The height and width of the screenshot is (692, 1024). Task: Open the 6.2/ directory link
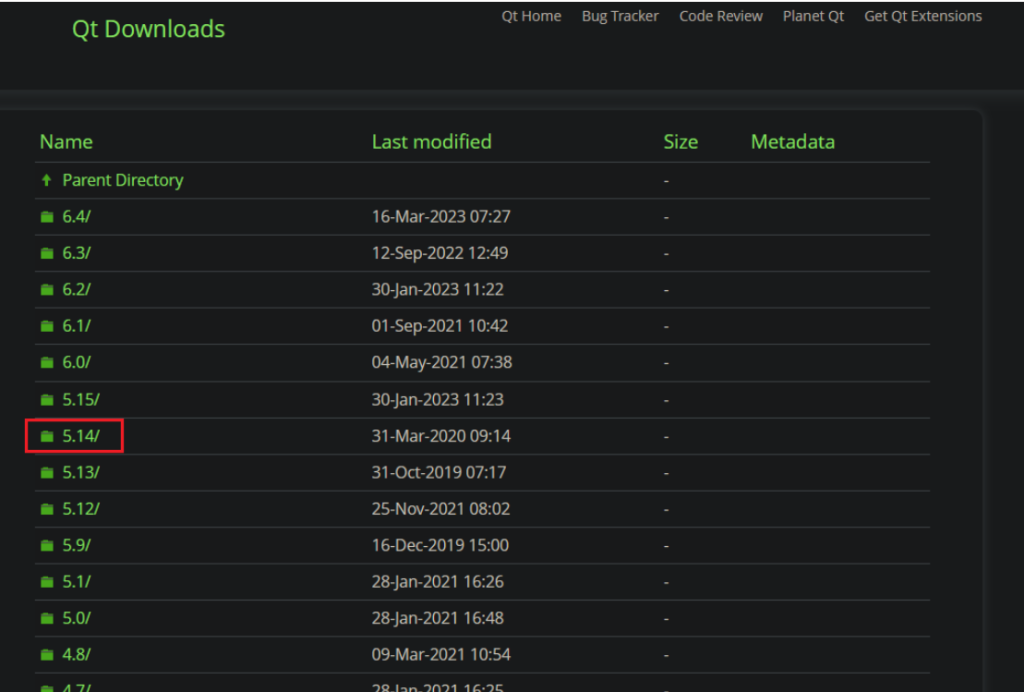(76, 289)
